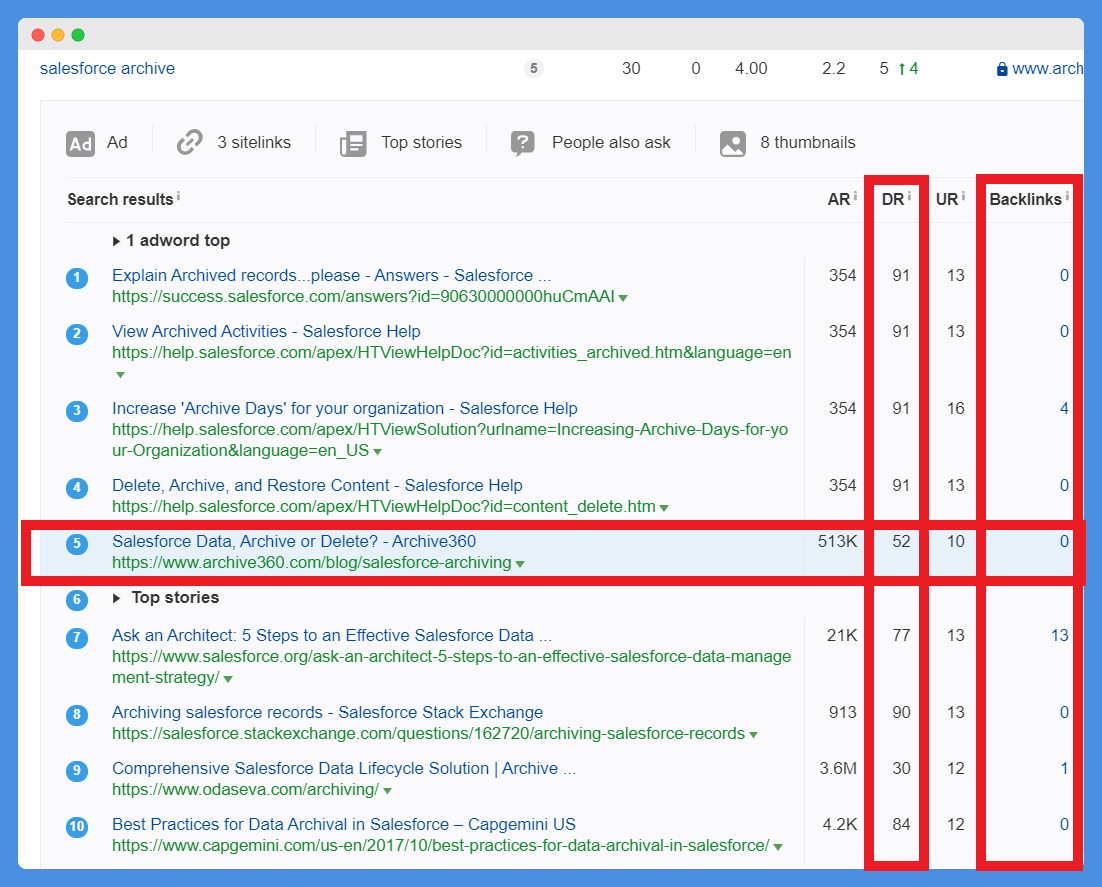Click AR value 513K

[x=837, y=541]
